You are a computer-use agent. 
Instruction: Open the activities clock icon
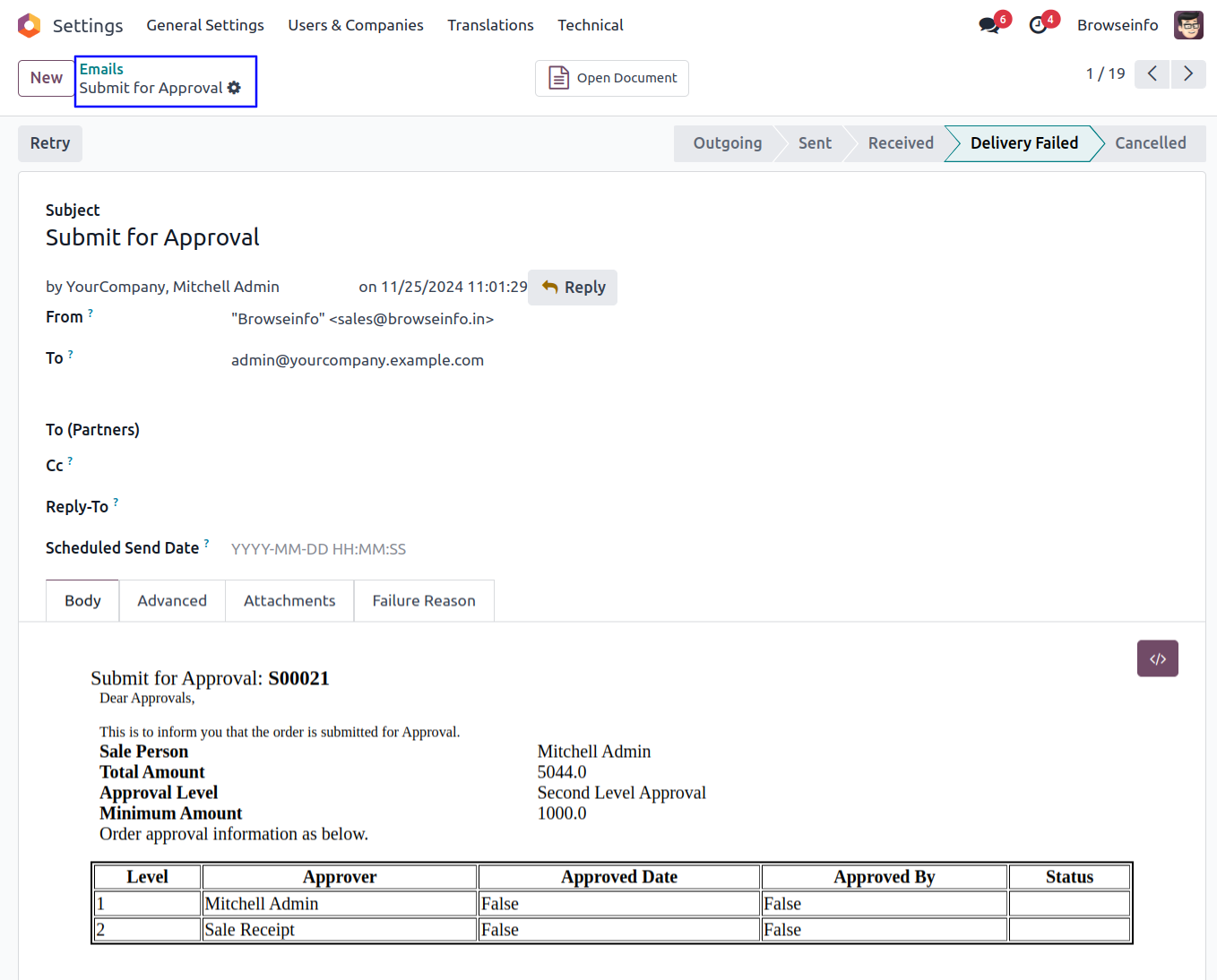(x=1038, y=25)
